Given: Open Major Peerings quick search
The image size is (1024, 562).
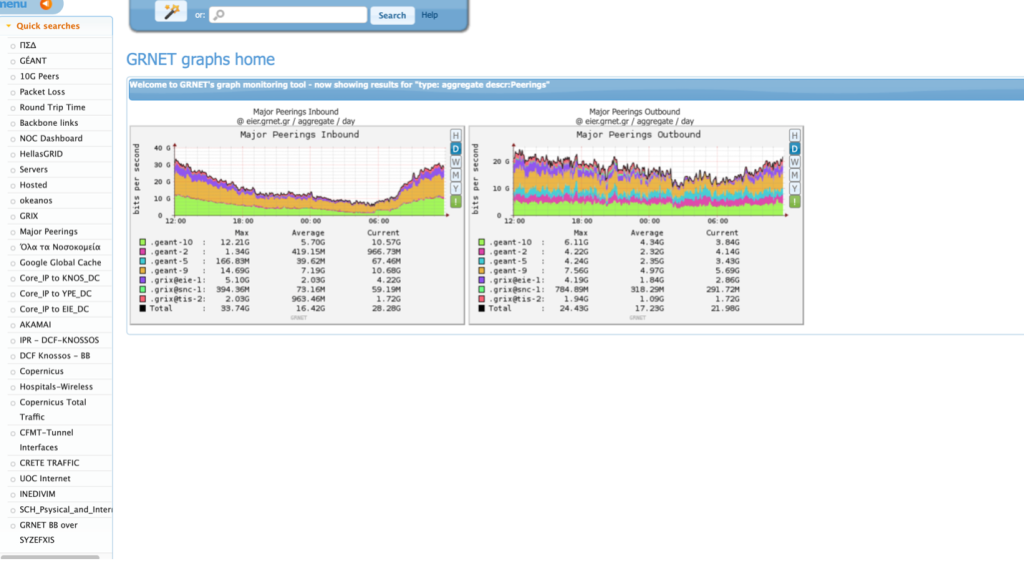Looking at the screenshot, I should pyautogui.click(x=48, y=232).
